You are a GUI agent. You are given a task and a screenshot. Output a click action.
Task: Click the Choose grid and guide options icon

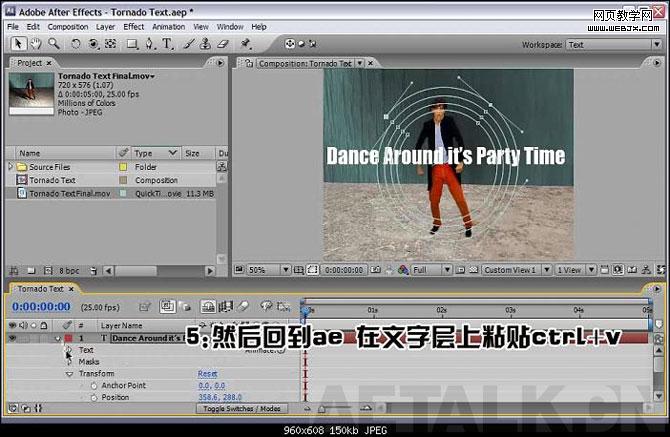coord(299,270)
